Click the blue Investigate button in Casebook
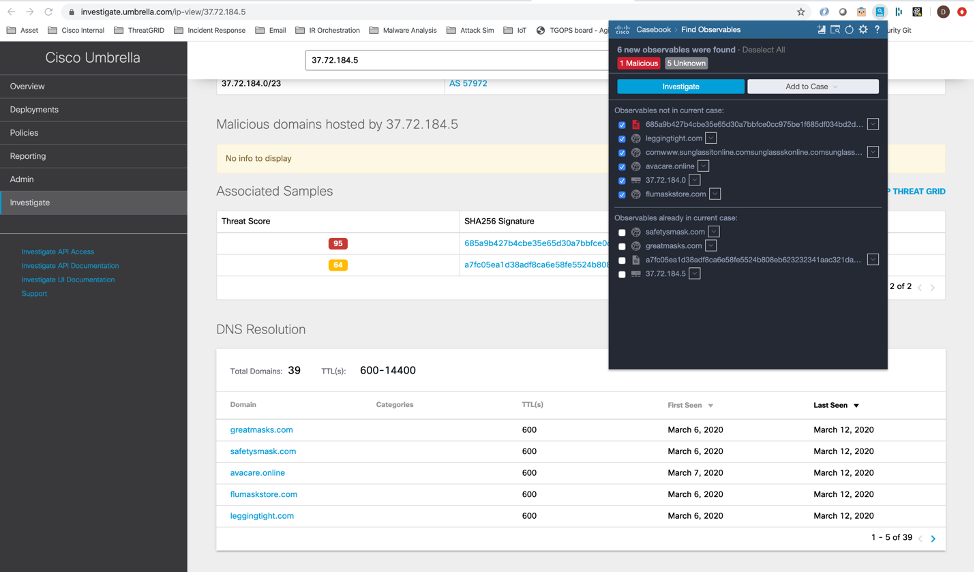 pyautogui.click(x=680, y=87)
